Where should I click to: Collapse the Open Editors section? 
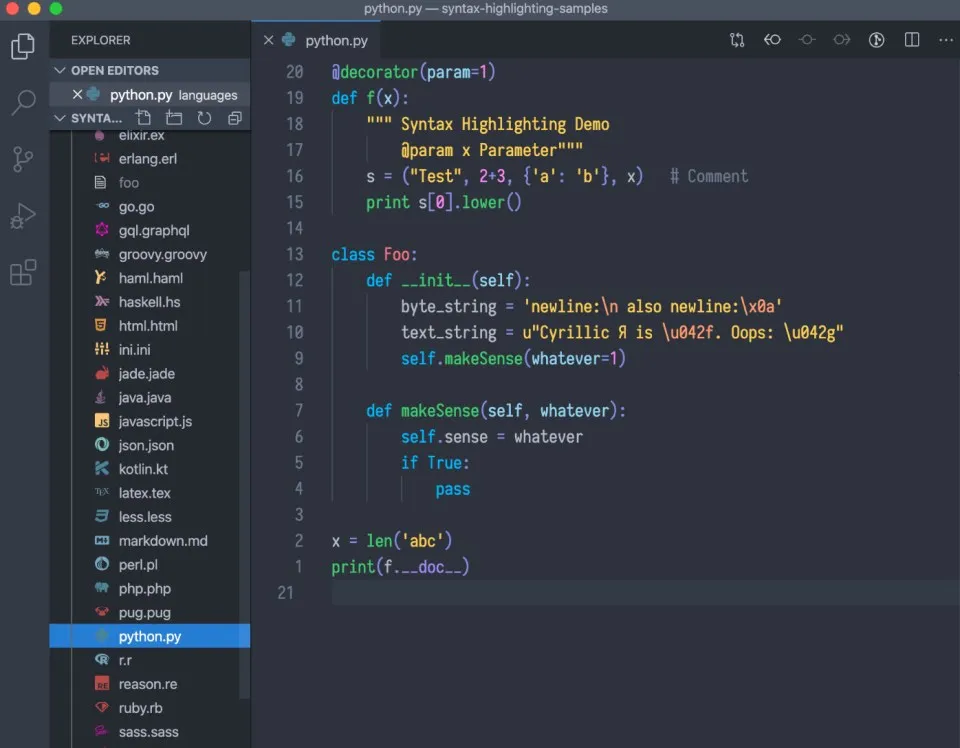point(59,70)
